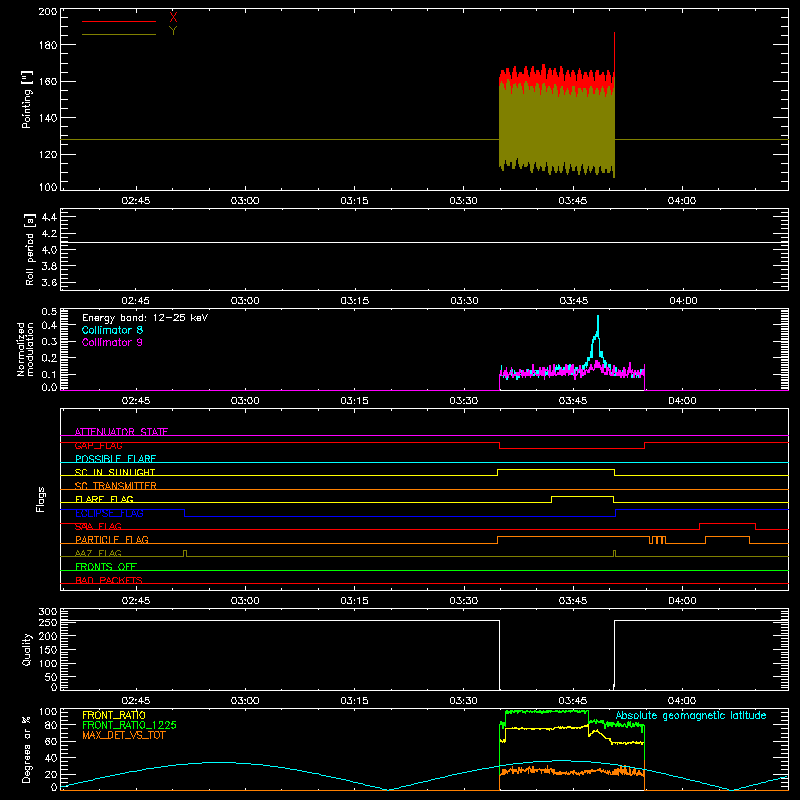Click the raised FLARE_FLAG step segment
This screenshot has height=800, width=800.
point(582,496)
